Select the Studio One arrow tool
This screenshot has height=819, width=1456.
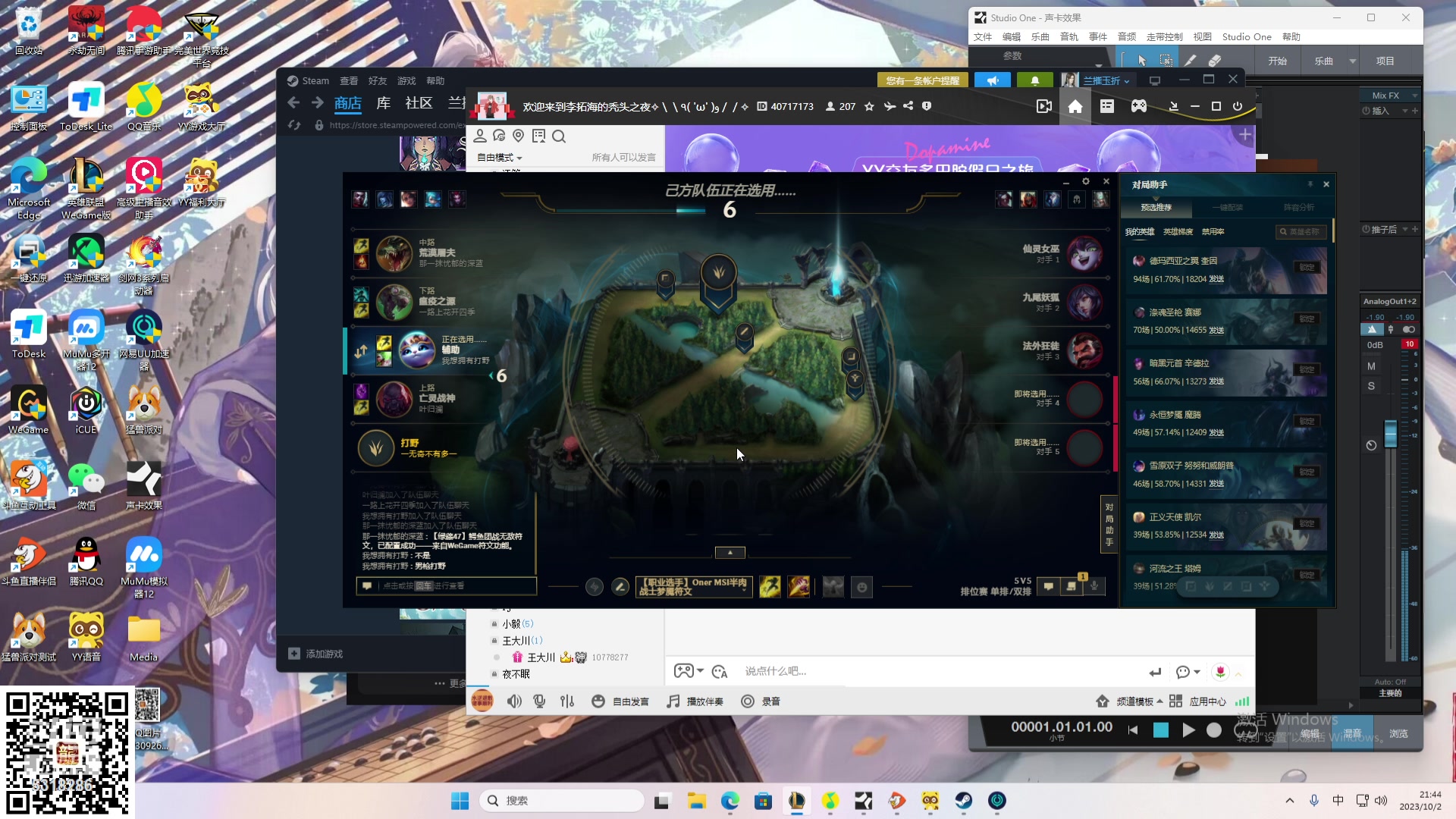[1141, 61]
